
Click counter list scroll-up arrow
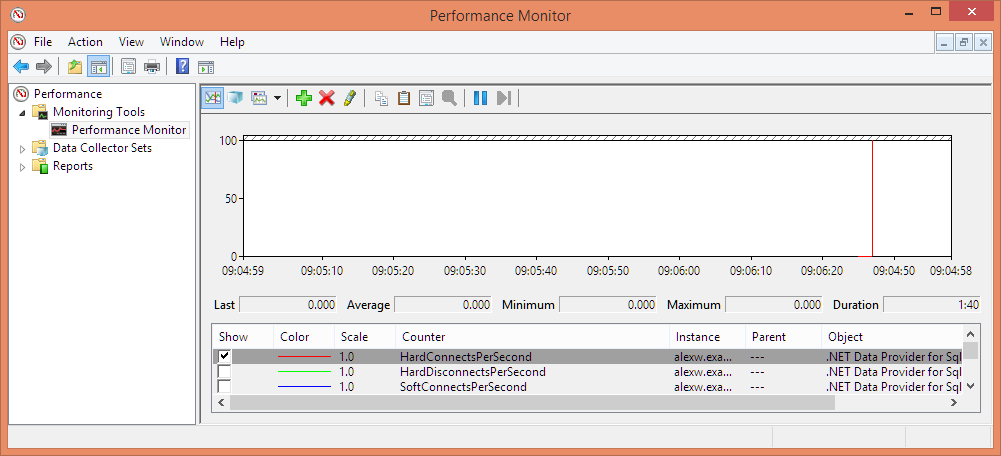pyautogui.click(x=970, y=333)
